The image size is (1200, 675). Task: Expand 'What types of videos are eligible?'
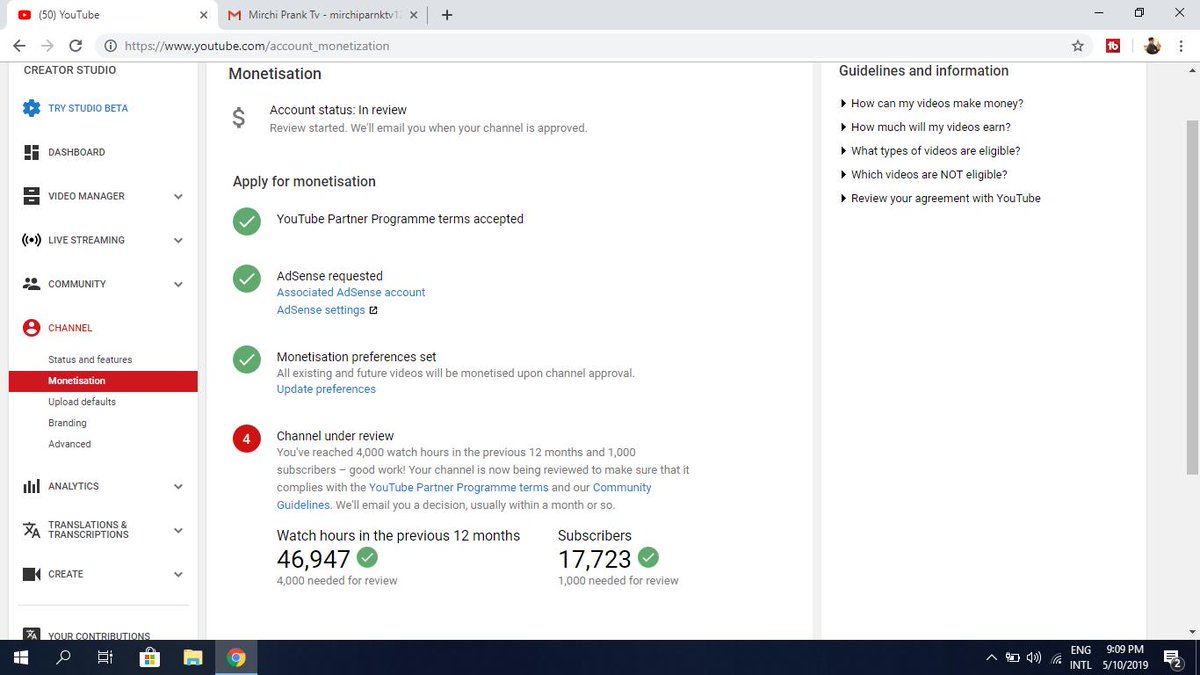click(x=930, y=151)
